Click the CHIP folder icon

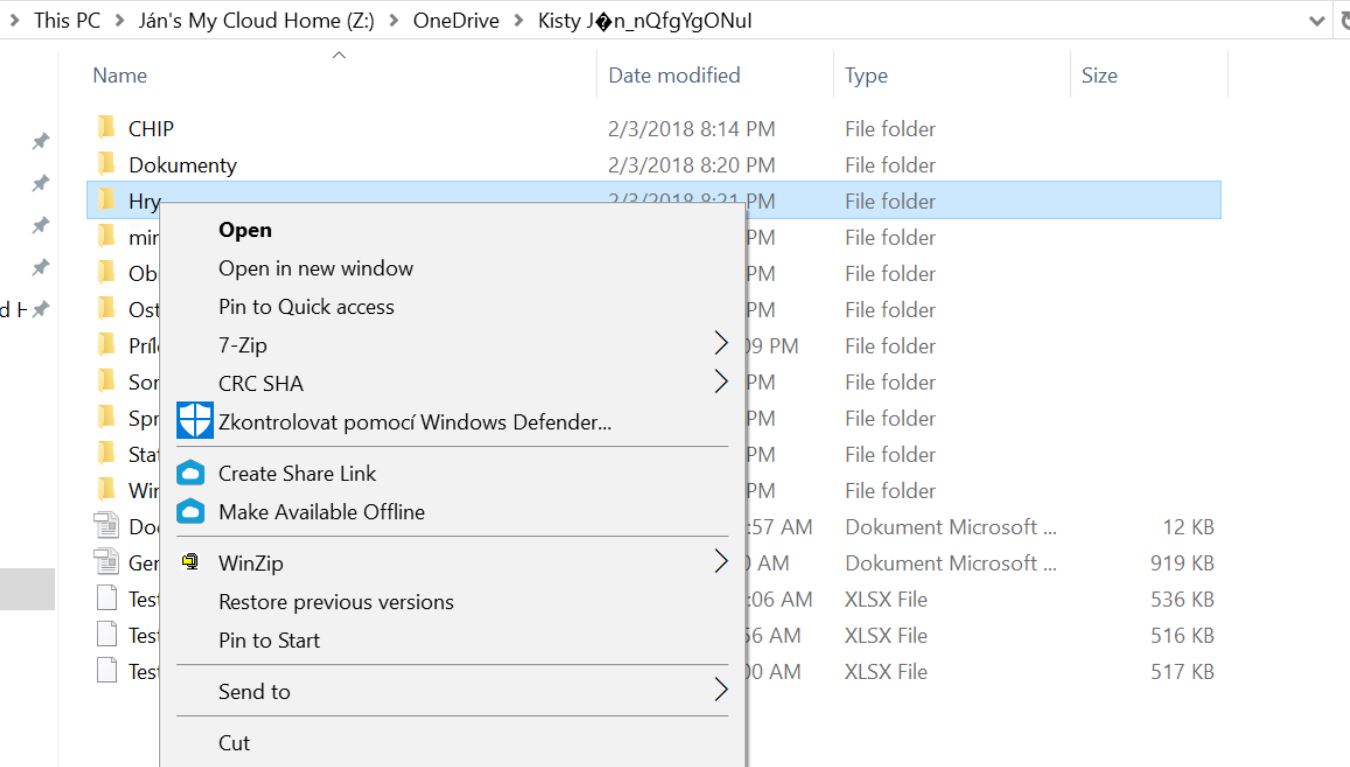click(106, 128)
